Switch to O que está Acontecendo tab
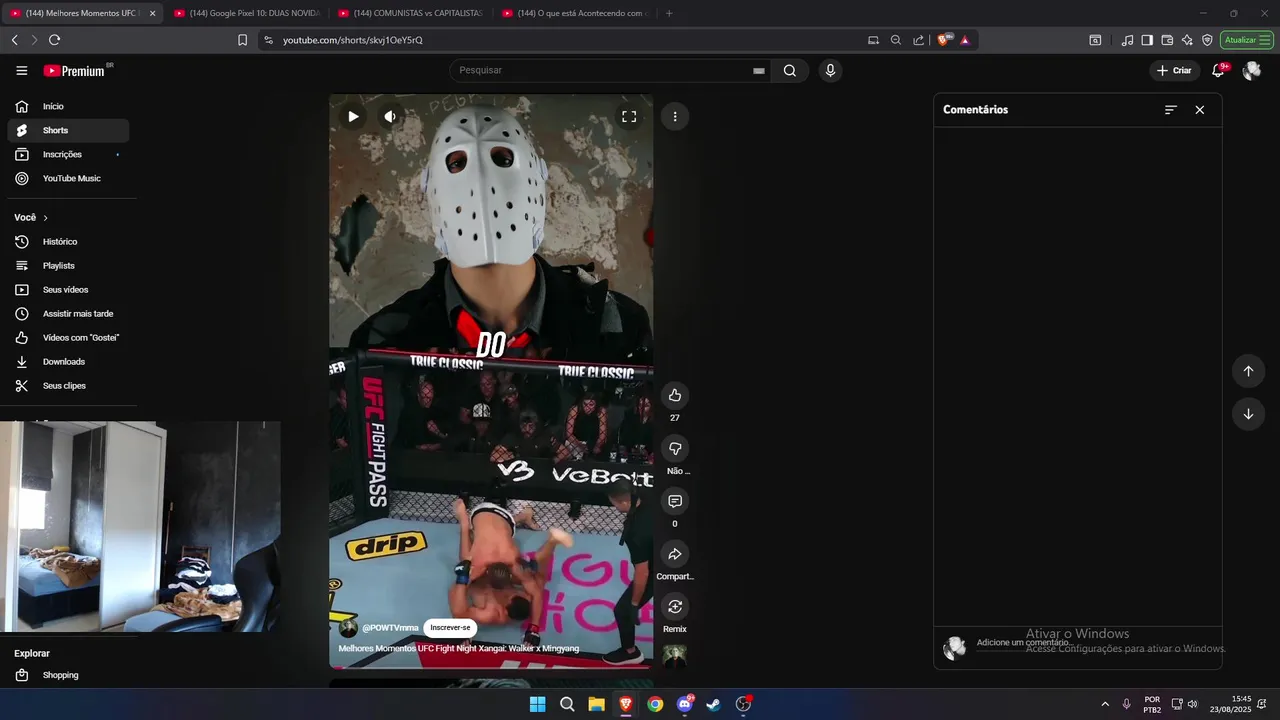Image resolution: width=1280 pixels, height=720 pixels. (574, 13)
